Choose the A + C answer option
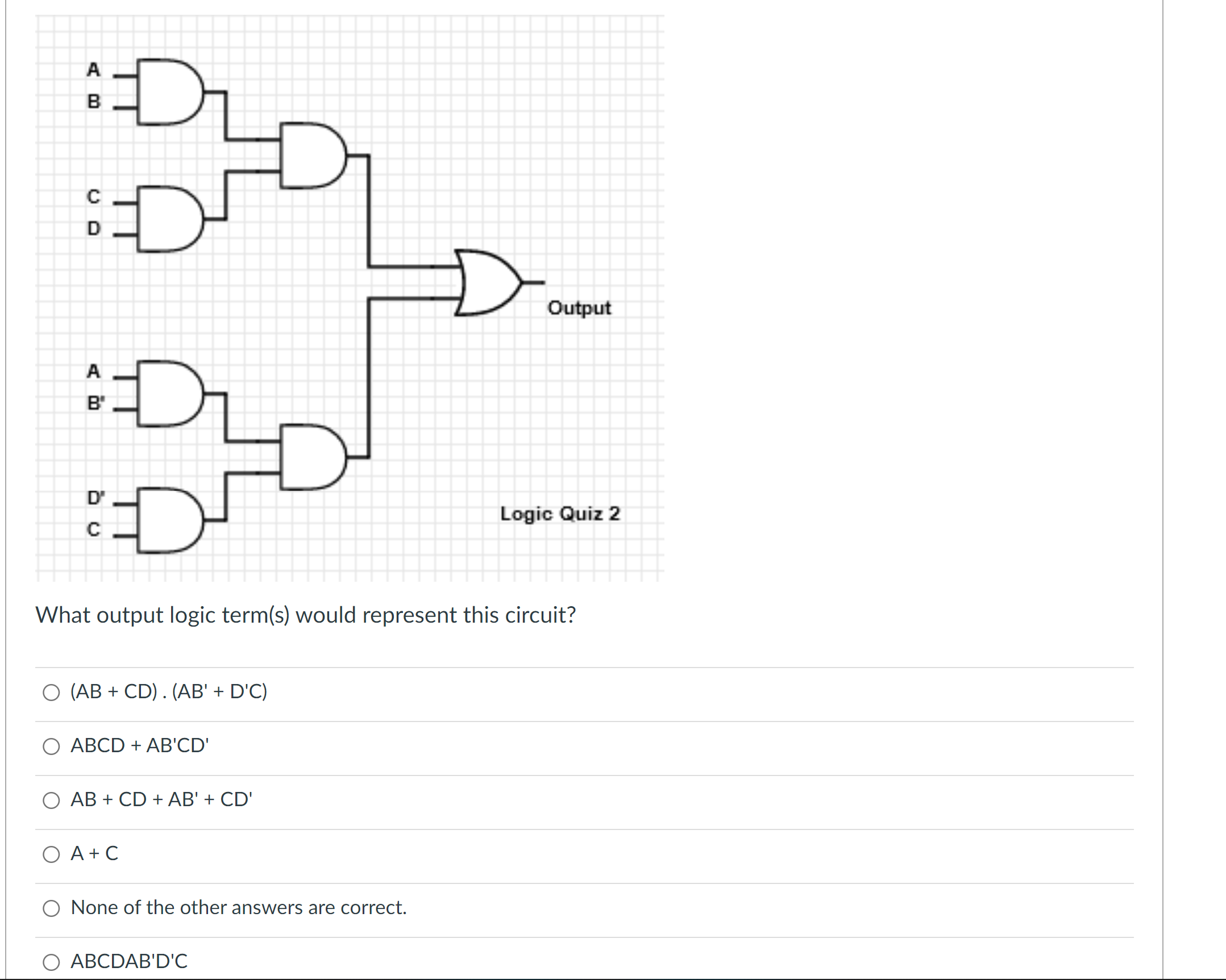This screenshot has height=980, width=1226. 52,854
